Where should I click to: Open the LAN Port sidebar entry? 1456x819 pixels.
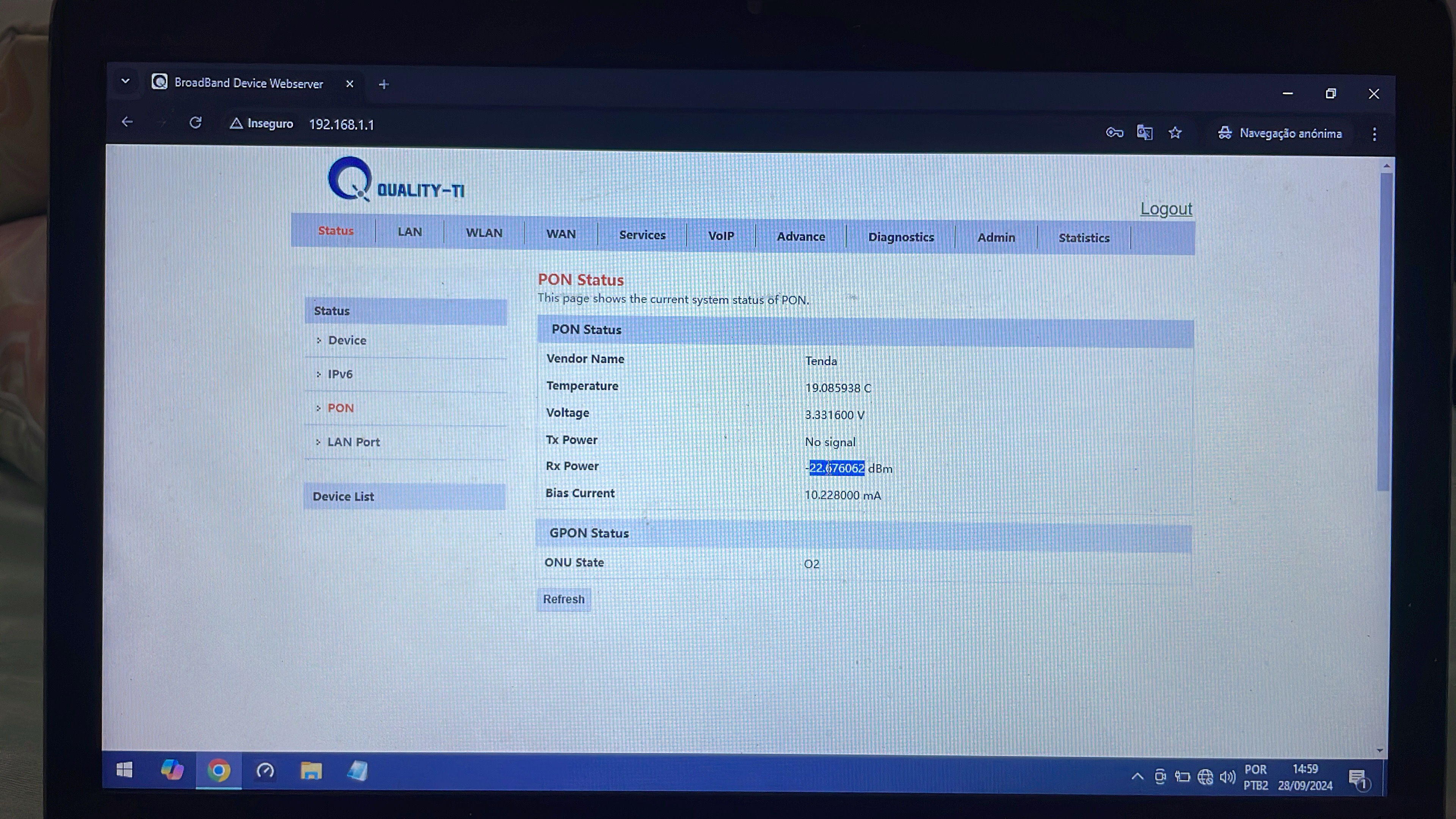(x=353, y=442)
